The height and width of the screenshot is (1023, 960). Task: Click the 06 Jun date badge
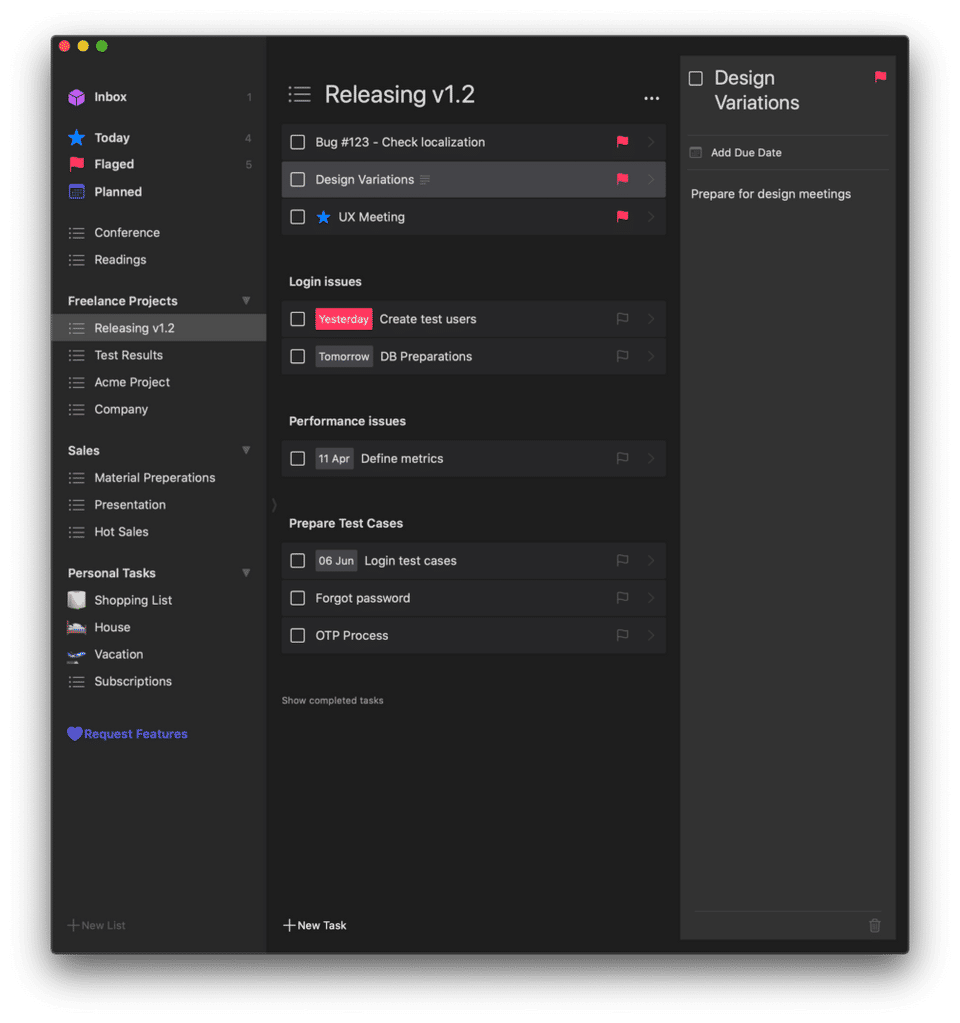[x=336, y=560]
